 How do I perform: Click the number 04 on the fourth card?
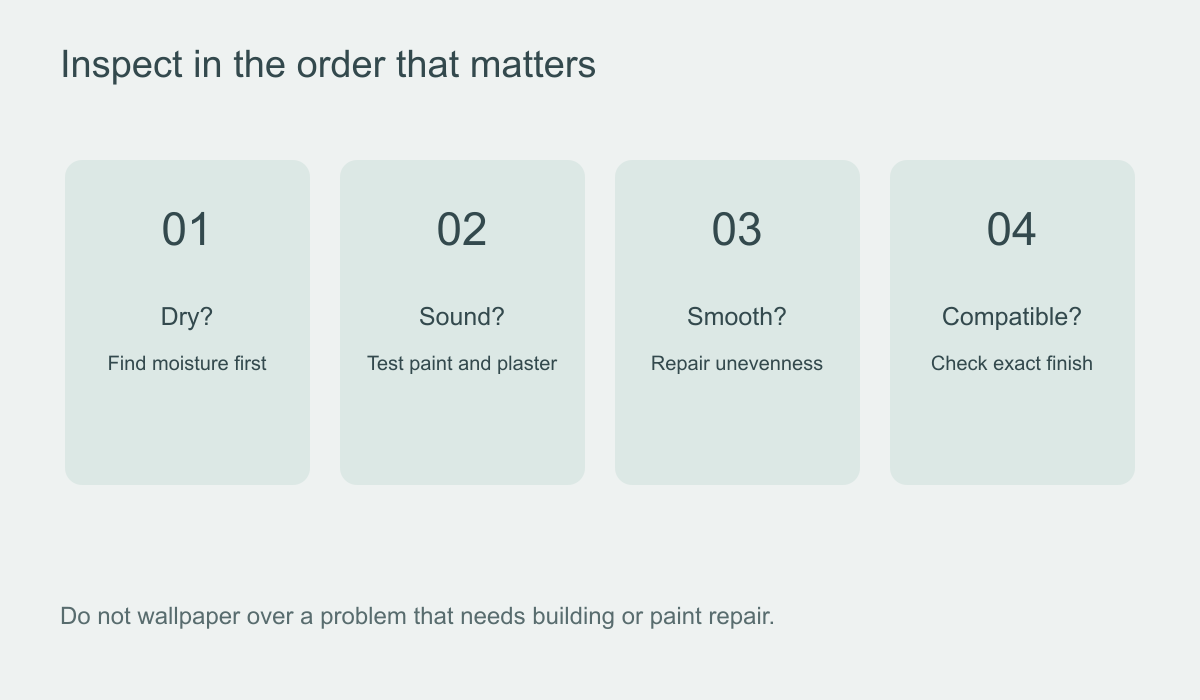tap(1012, 229)
